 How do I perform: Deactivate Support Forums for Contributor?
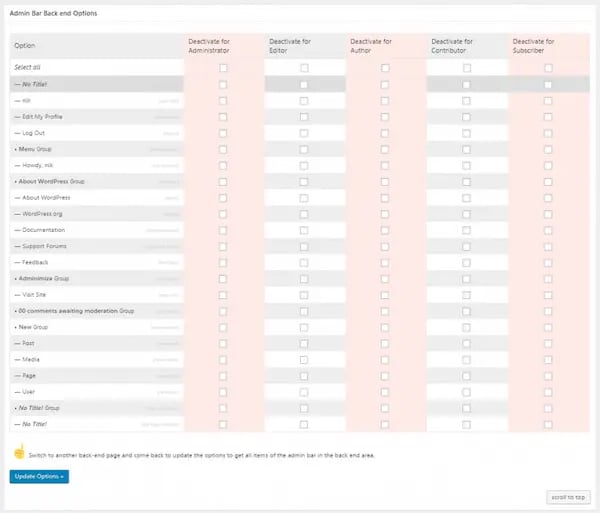466,246
